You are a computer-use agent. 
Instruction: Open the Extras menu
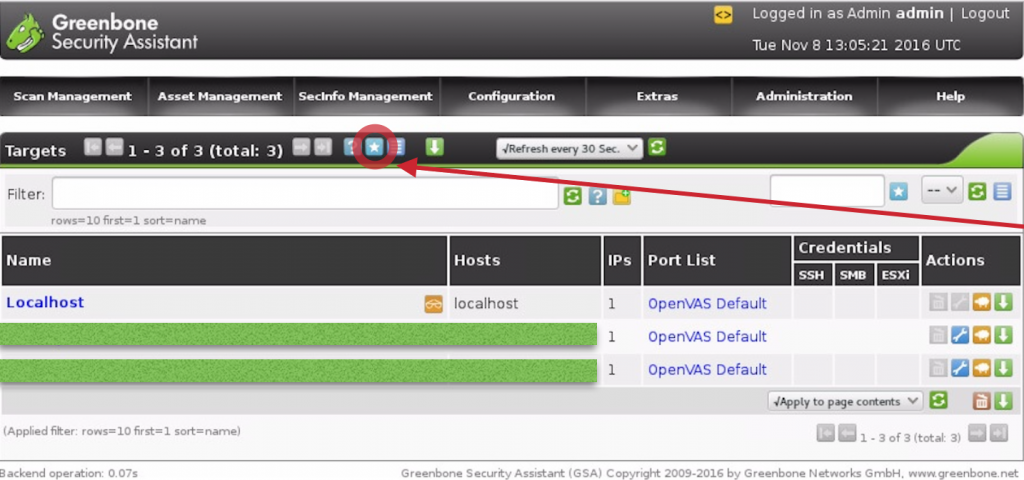tap(658, 96)
